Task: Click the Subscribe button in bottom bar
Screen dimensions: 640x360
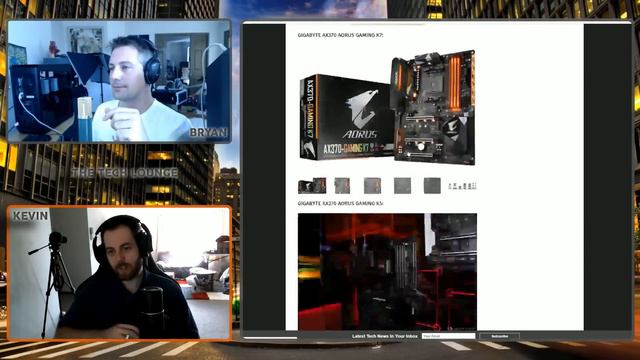Action: click(500, 336)
